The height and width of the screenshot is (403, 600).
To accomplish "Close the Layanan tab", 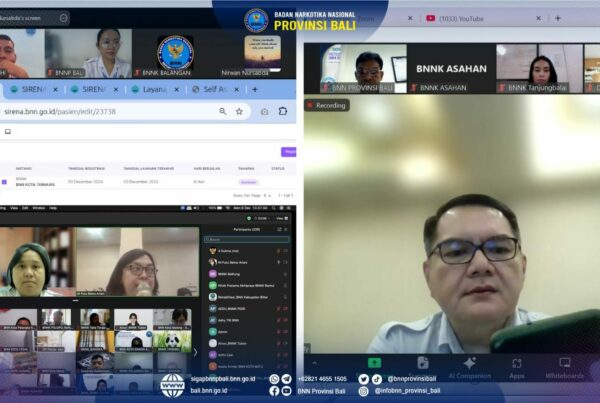I will pyautogui.click(x=176, y=89).
